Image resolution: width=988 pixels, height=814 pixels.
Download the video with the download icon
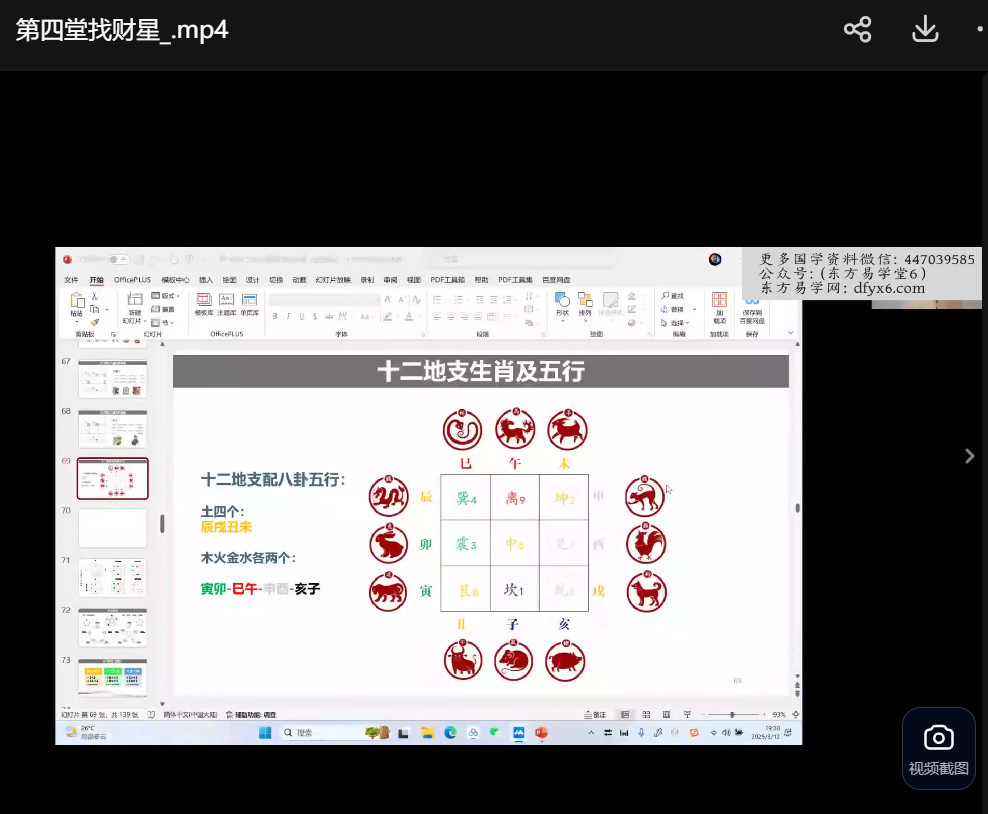pos(925,30)
